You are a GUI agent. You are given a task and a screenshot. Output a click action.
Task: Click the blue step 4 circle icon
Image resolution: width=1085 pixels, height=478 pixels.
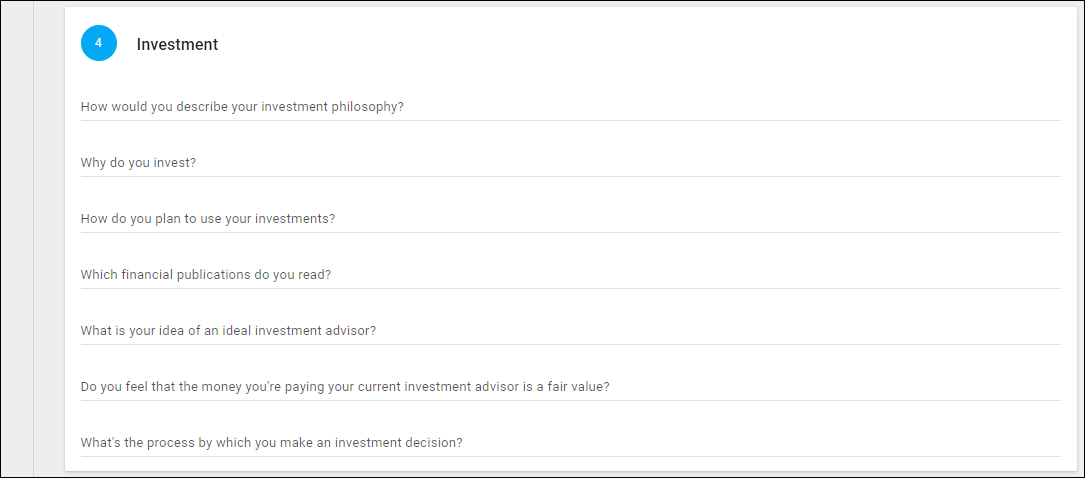tap(98, 44)
